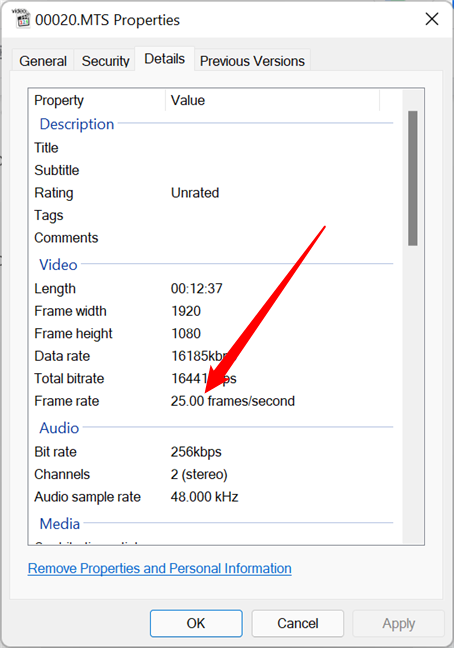
Task: Click the Channels label
Action: tap(62, 474)
